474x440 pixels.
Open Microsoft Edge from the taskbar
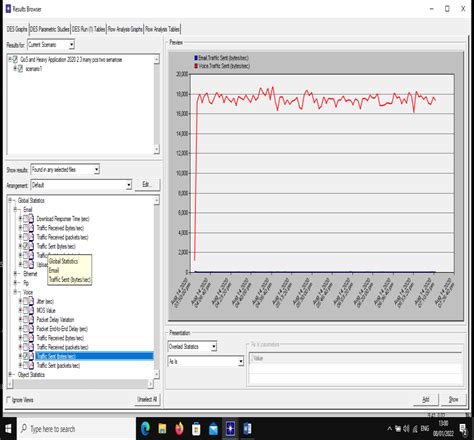tap(145, 429)
